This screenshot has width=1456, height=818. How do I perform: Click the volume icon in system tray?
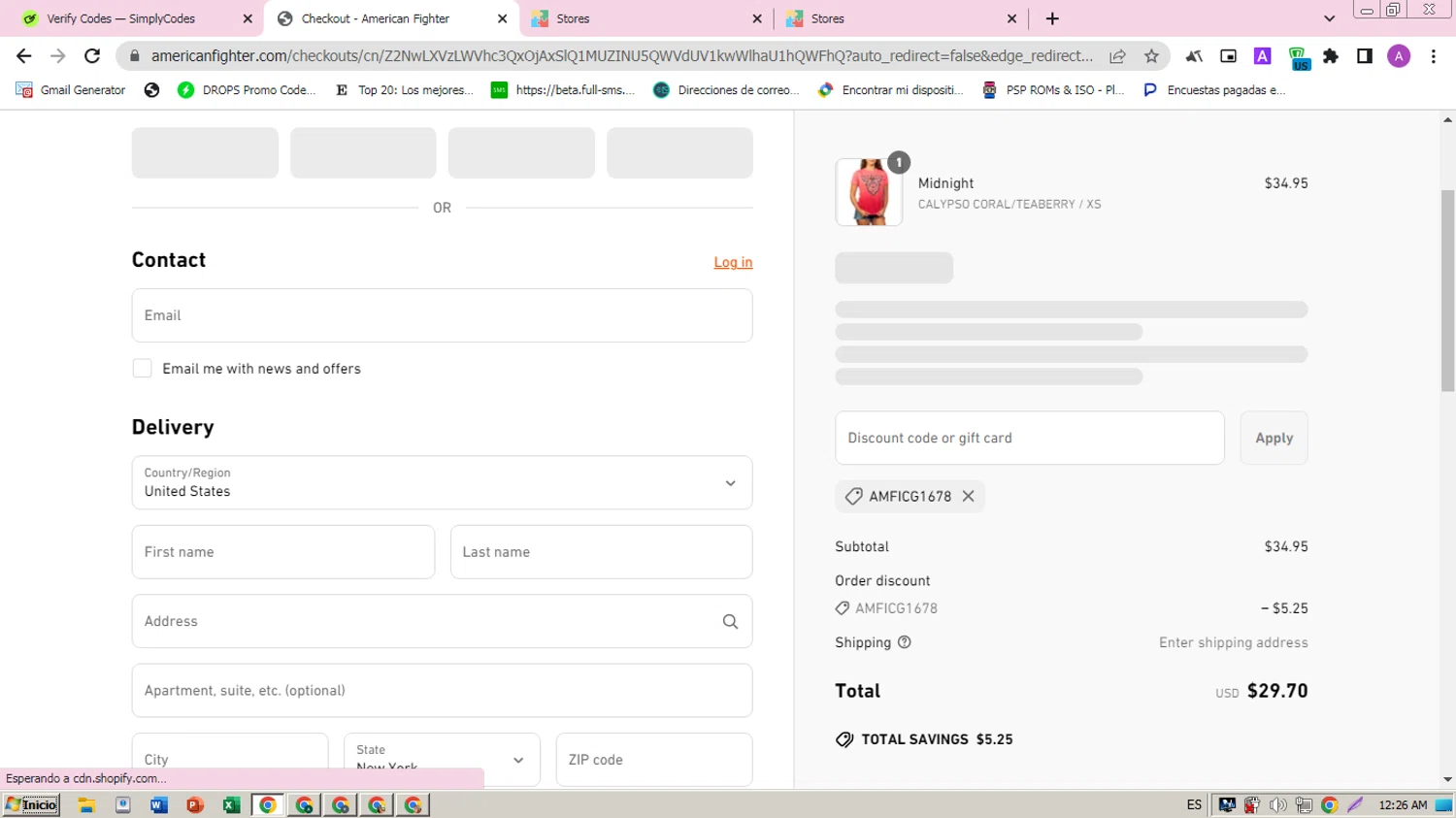[1278, 804]
